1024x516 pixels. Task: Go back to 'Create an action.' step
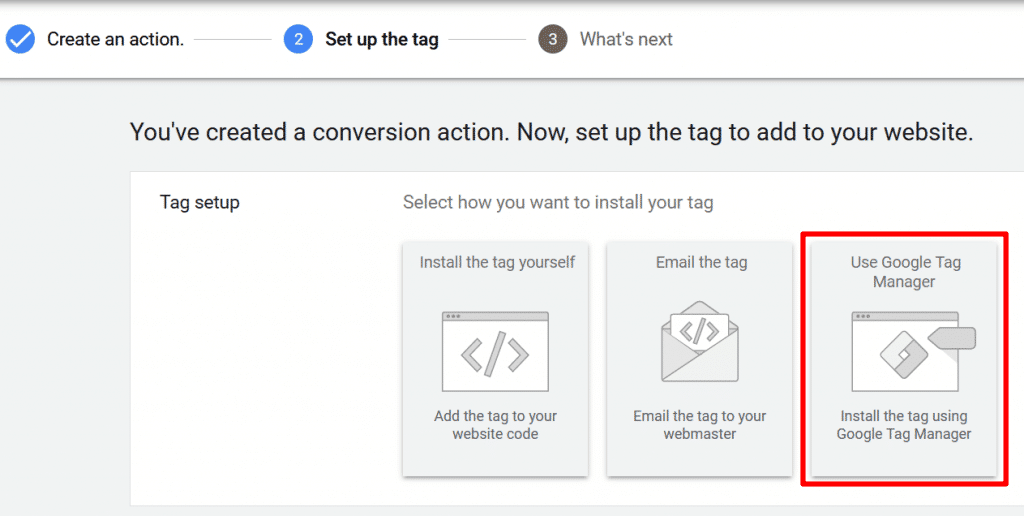[x=115, y=40]
